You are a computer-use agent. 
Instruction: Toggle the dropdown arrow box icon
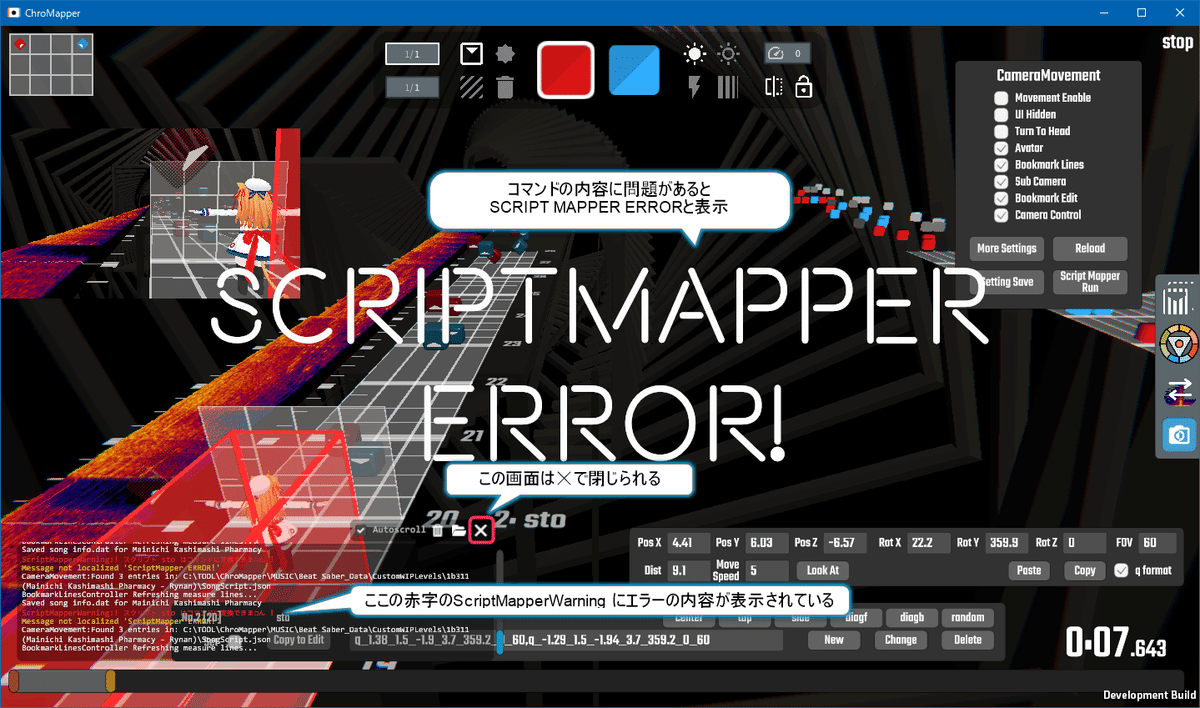pos(471,54)
